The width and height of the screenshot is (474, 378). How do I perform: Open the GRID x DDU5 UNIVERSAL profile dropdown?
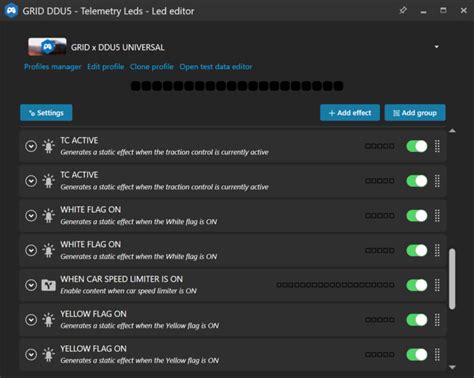(437, 47)
